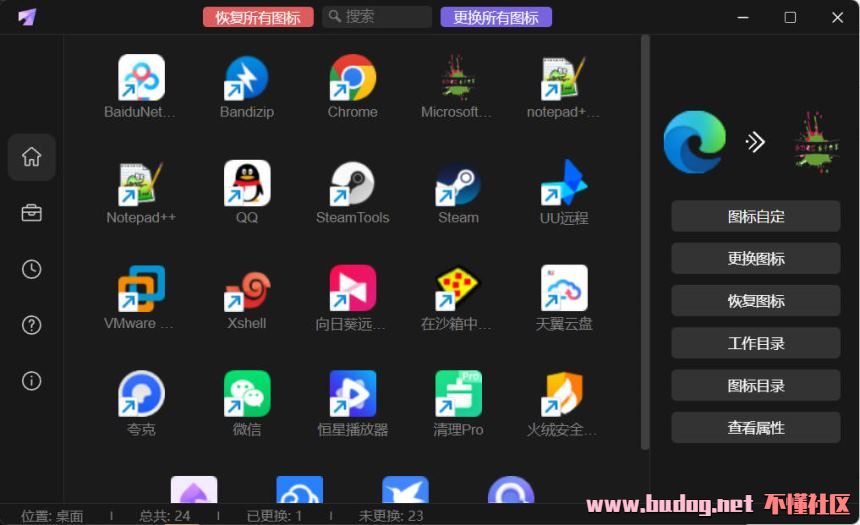
Task: Select the BaiduNetdisk shortcut icon
Action: click(x=141, y=79)
